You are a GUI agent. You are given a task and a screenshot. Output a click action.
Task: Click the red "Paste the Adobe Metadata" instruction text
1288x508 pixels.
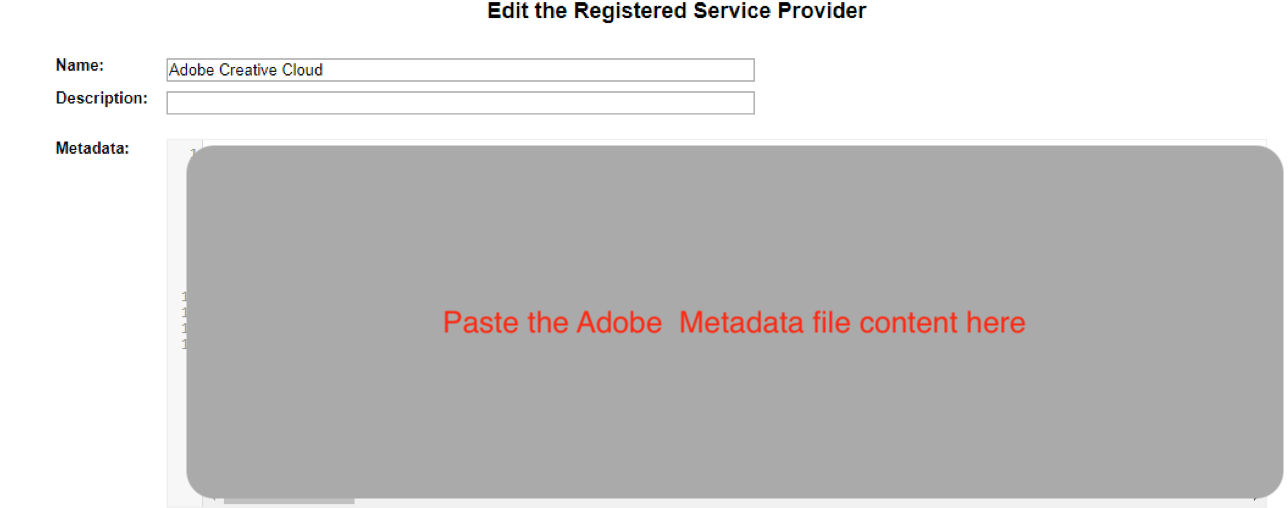[734, 322]
